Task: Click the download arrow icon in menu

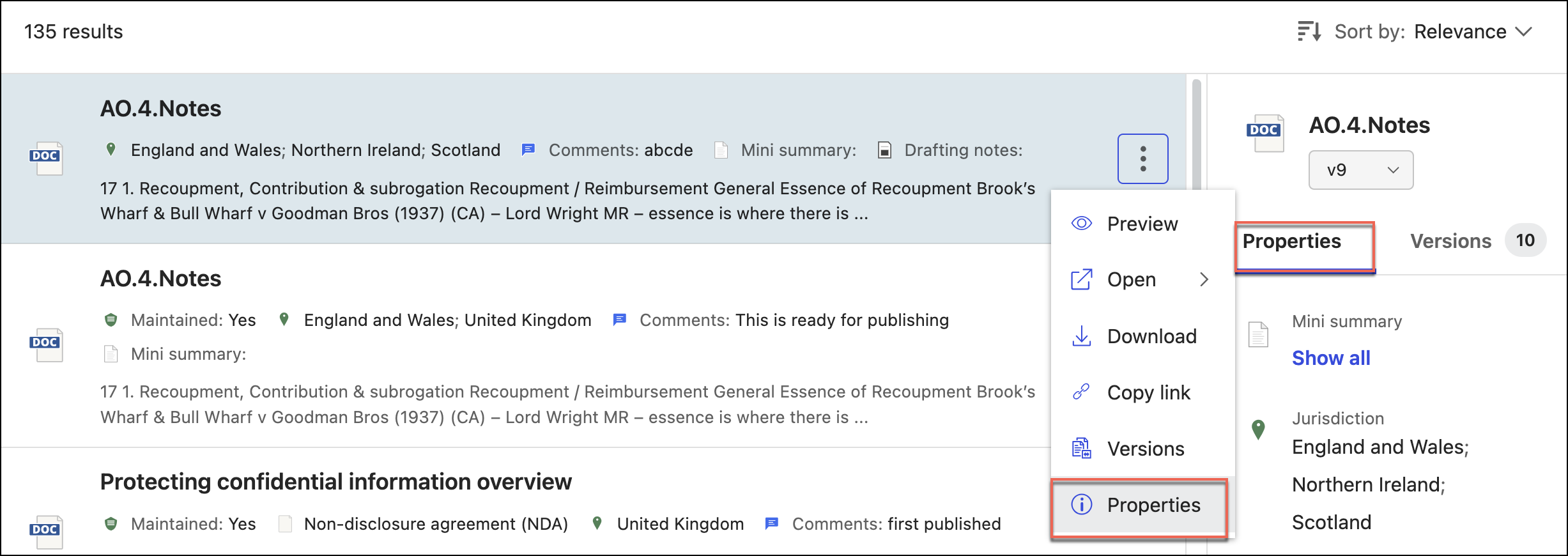Action: (1081, 336)
